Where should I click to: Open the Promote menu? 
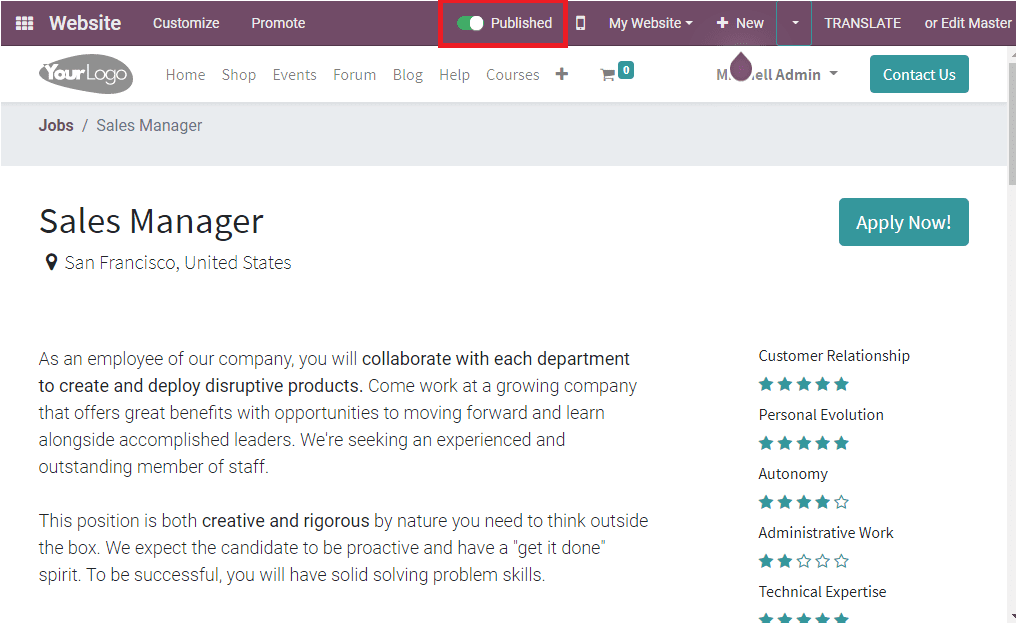click(278, 23)
